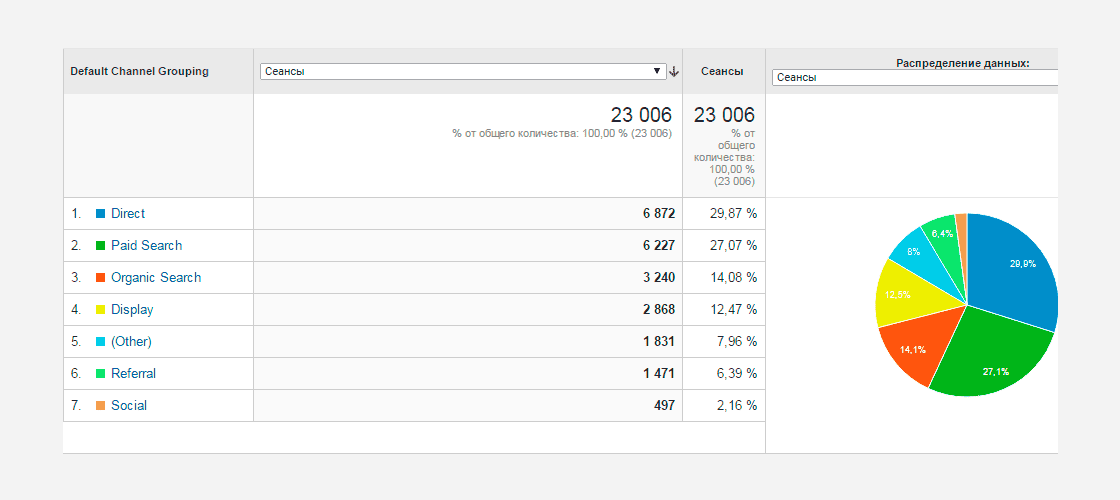Click the cyan (Other) color square
Viewport: 1120px width, 500px height.
pos(101,342)
